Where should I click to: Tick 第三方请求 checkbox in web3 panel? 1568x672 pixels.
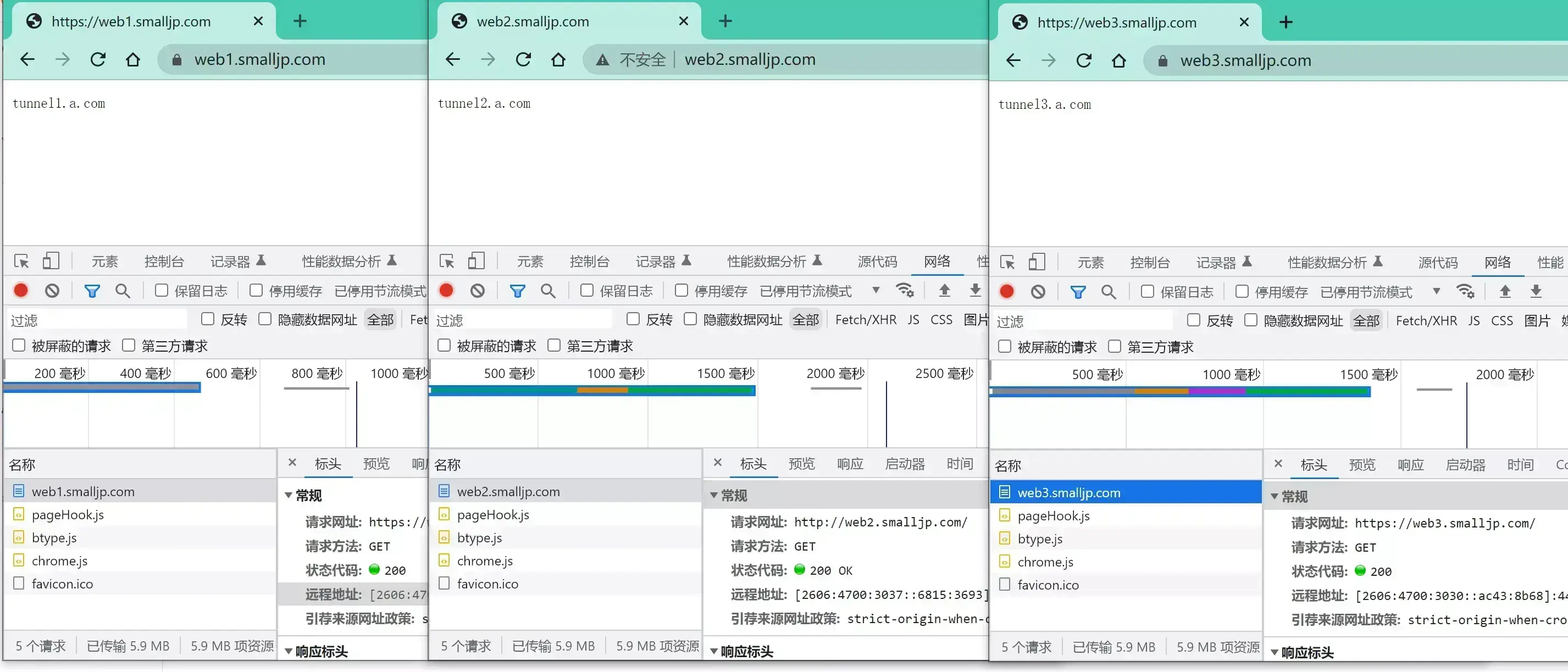1115,346
